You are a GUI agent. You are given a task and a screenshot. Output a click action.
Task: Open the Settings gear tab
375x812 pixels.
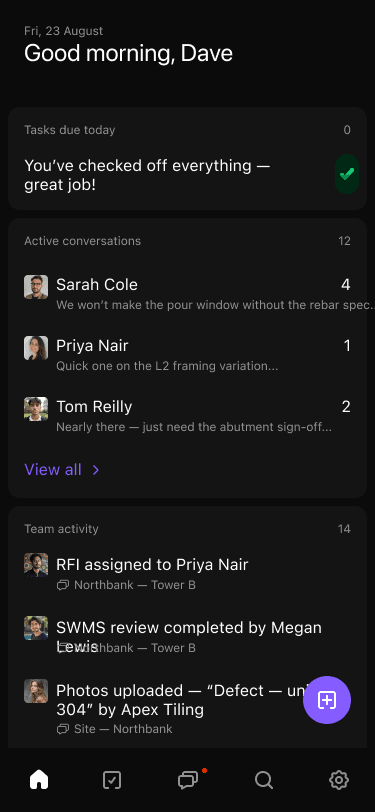339,779
